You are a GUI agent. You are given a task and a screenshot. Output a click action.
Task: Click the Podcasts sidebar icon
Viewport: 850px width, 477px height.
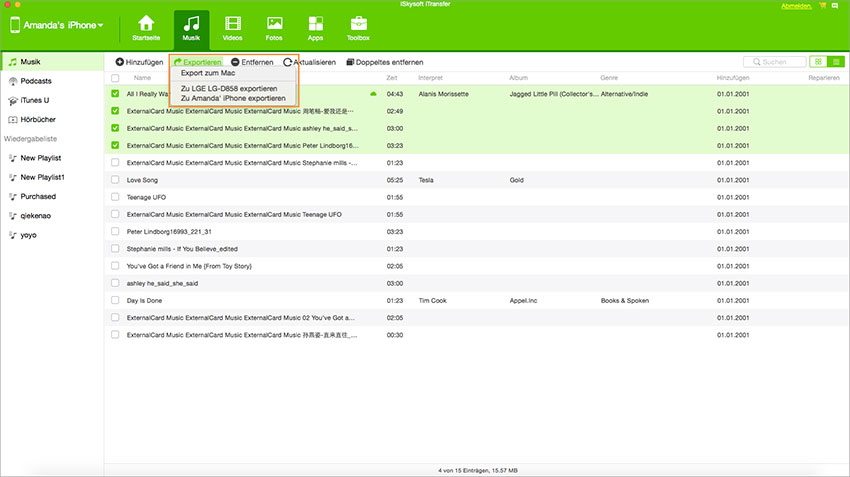point(12,81)
